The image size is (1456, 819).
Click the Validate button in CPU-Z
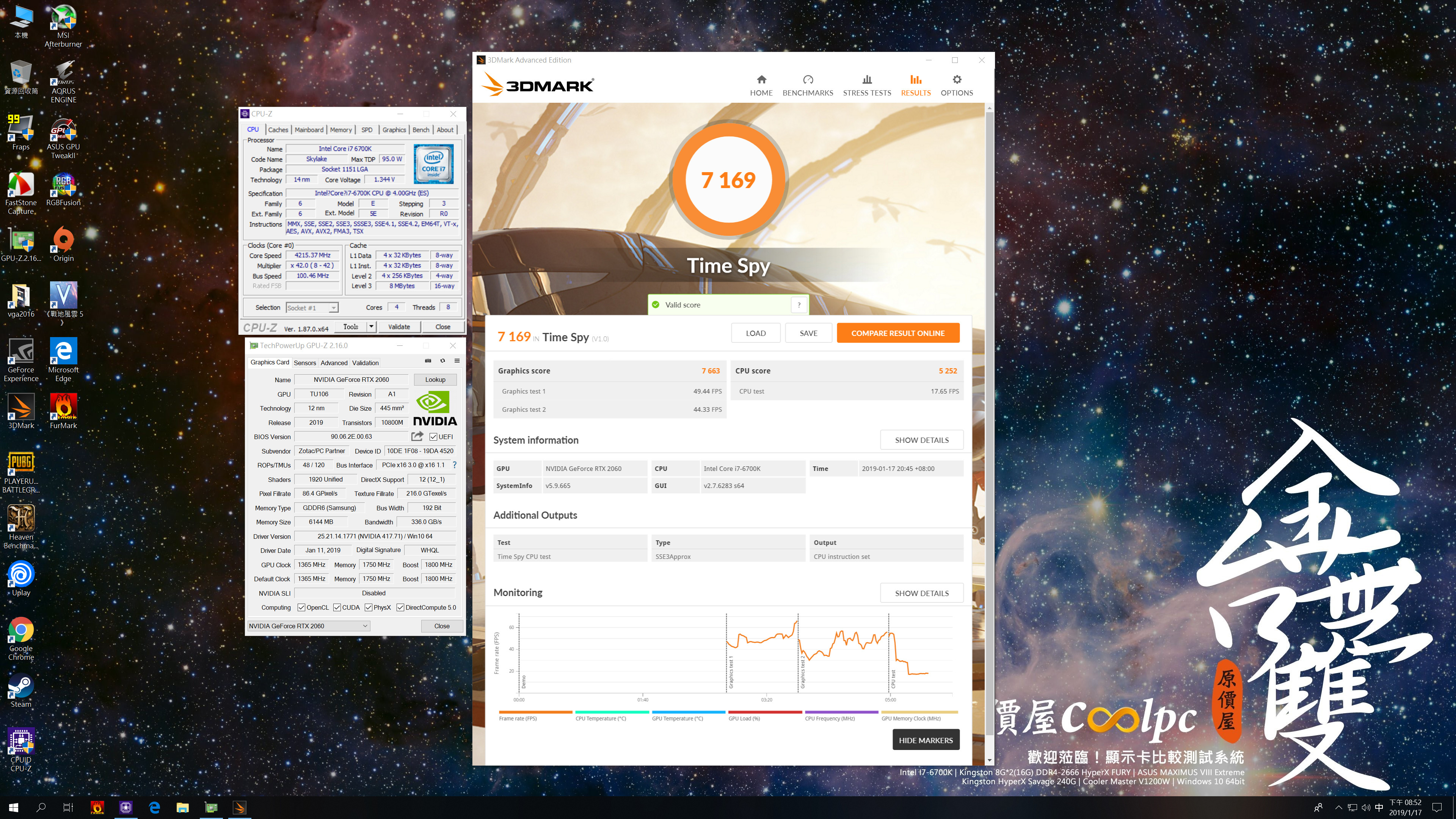coord(399,327)
